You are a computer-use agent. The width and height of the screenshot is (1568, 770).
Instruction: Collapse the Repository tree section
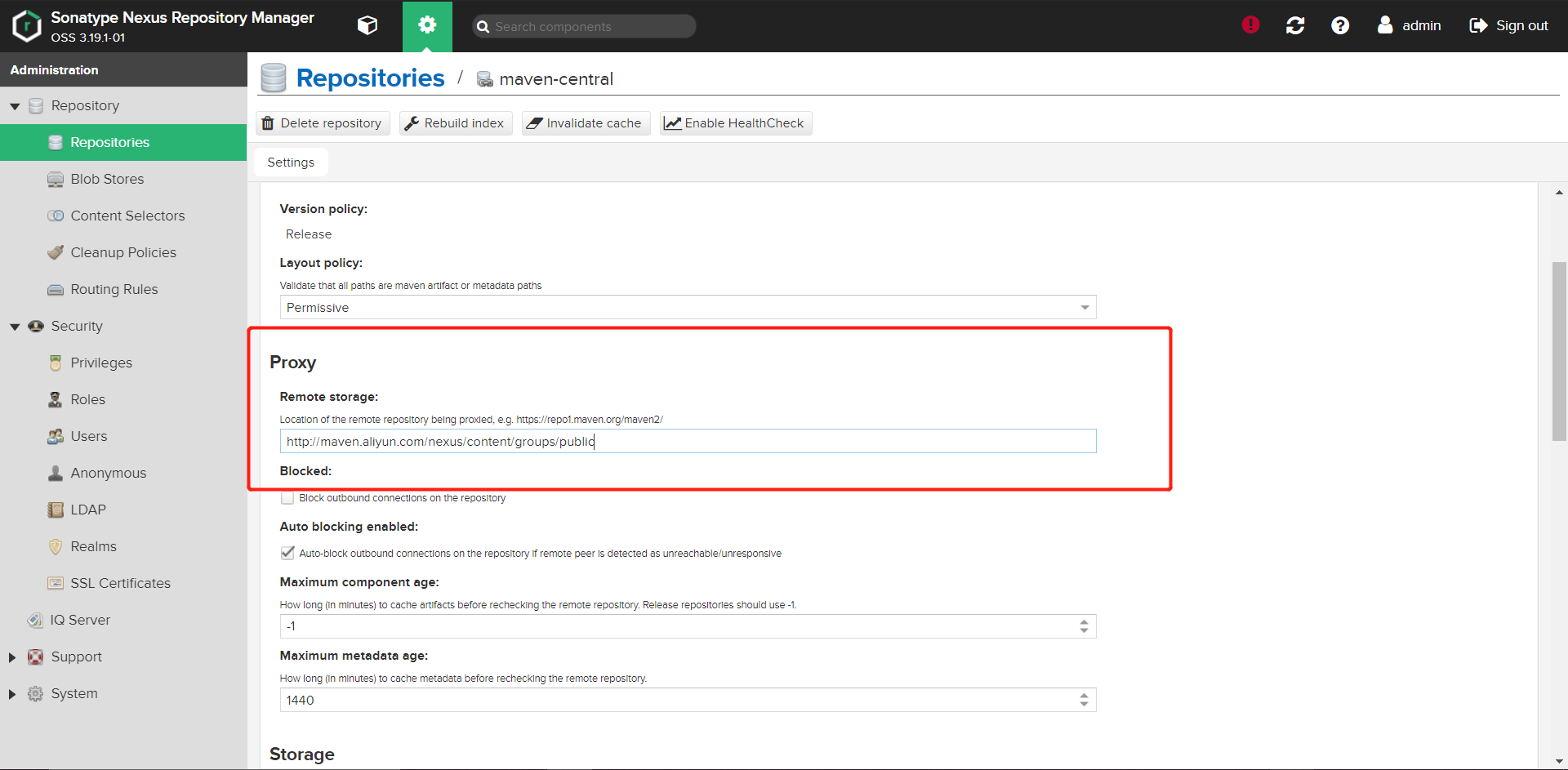click(x=15, y=106)
